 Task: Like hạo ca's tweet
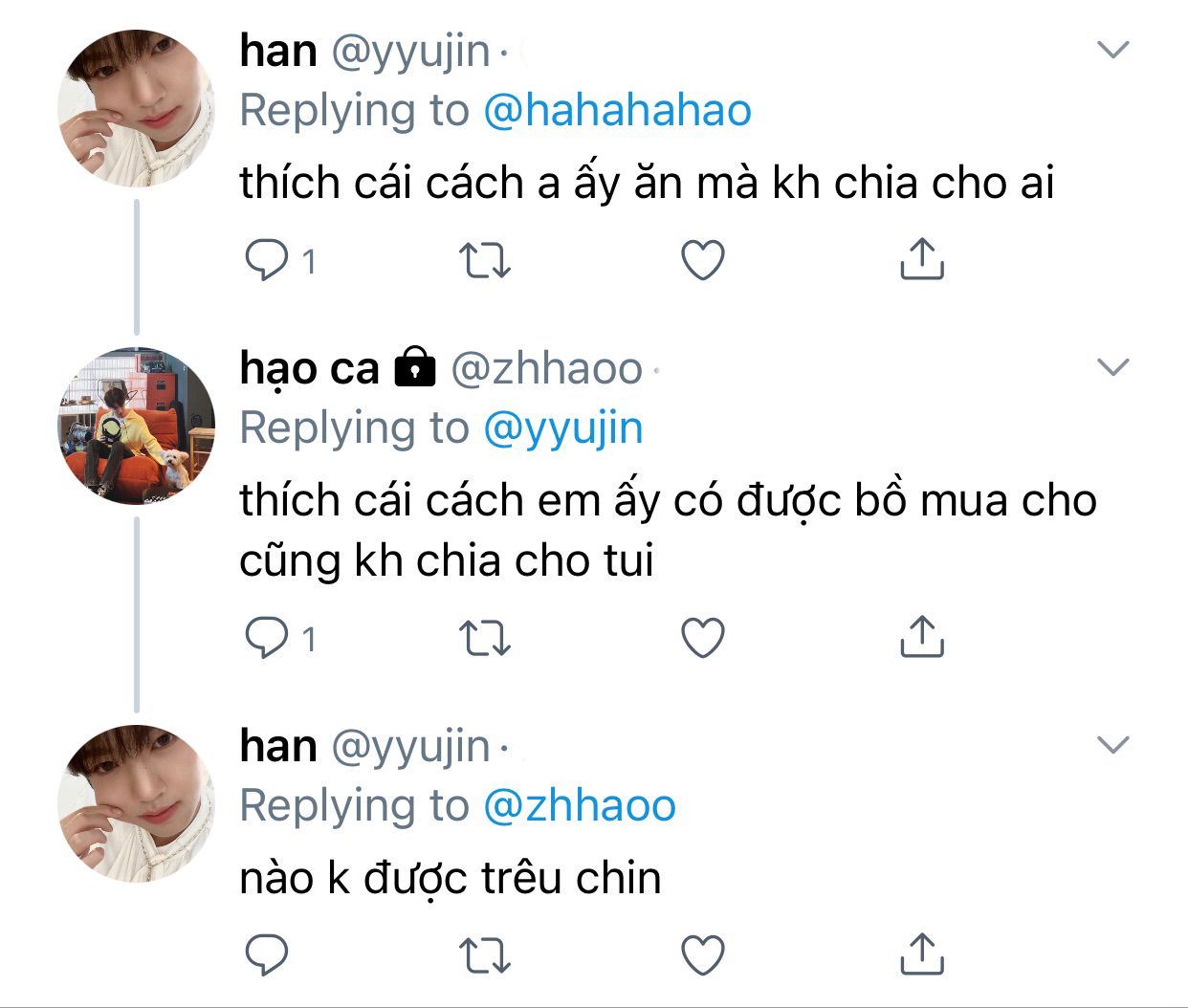[x=703, y=638]
